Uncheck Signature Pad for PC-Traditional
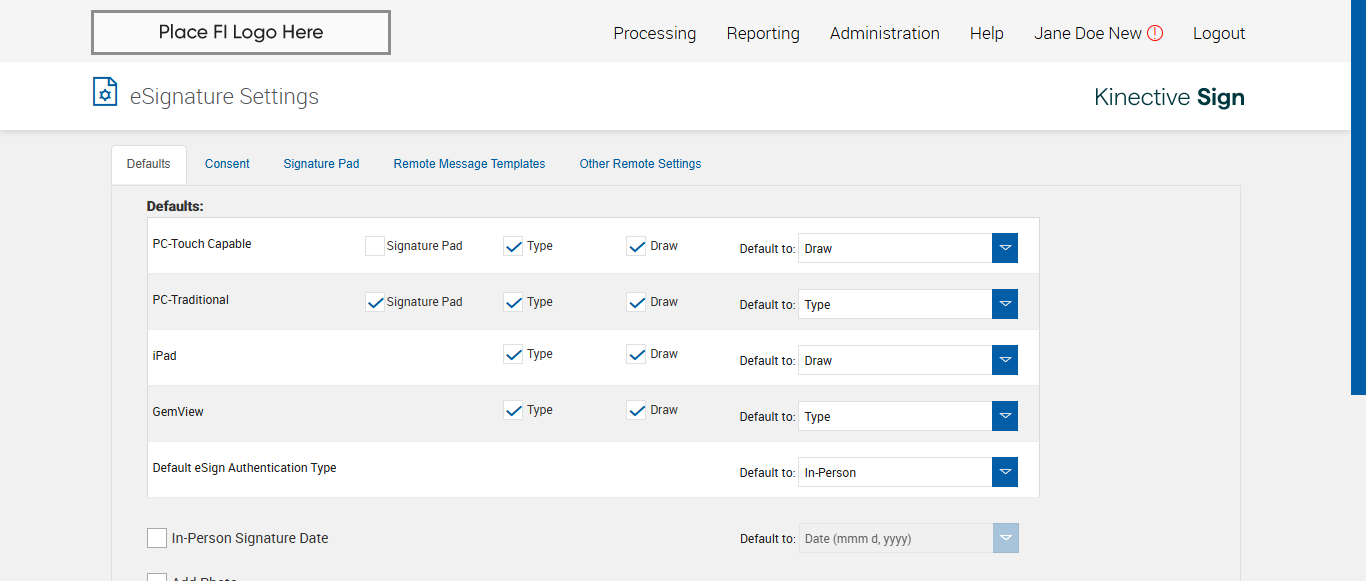 click(x=375, y=302)
